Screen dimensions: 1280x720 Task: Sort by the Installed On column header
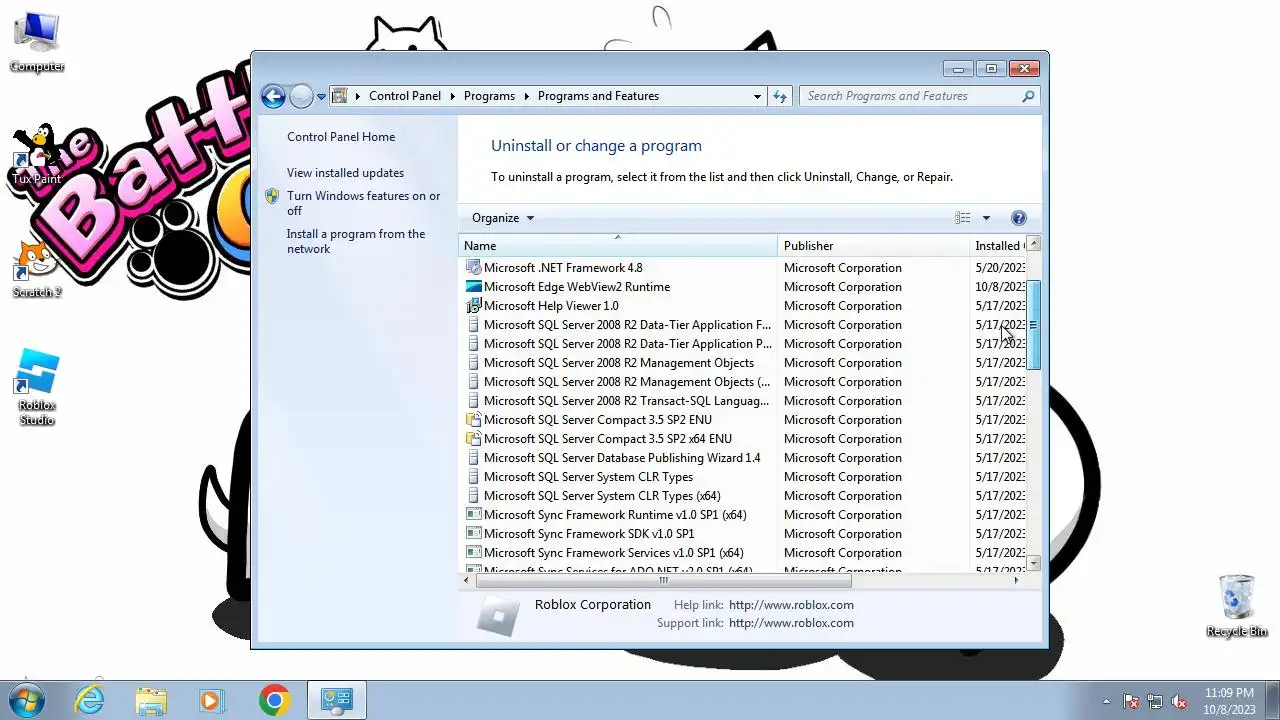click(x=998, y=246)
